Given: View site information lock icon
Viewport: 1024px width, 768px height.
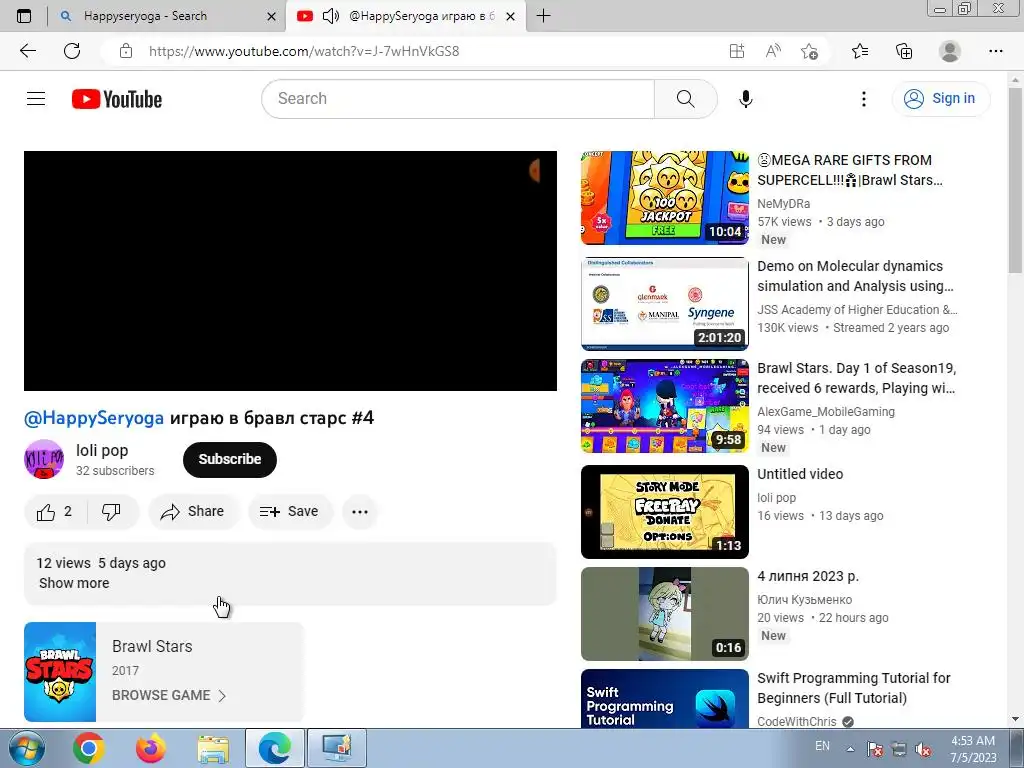Looking at the screenshot, I should [125, 51].
